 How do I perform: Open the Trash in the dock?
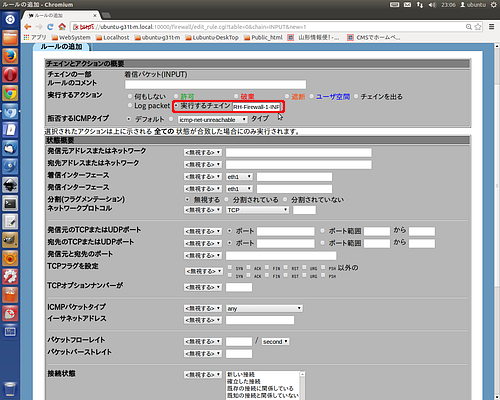click(10, 389)
